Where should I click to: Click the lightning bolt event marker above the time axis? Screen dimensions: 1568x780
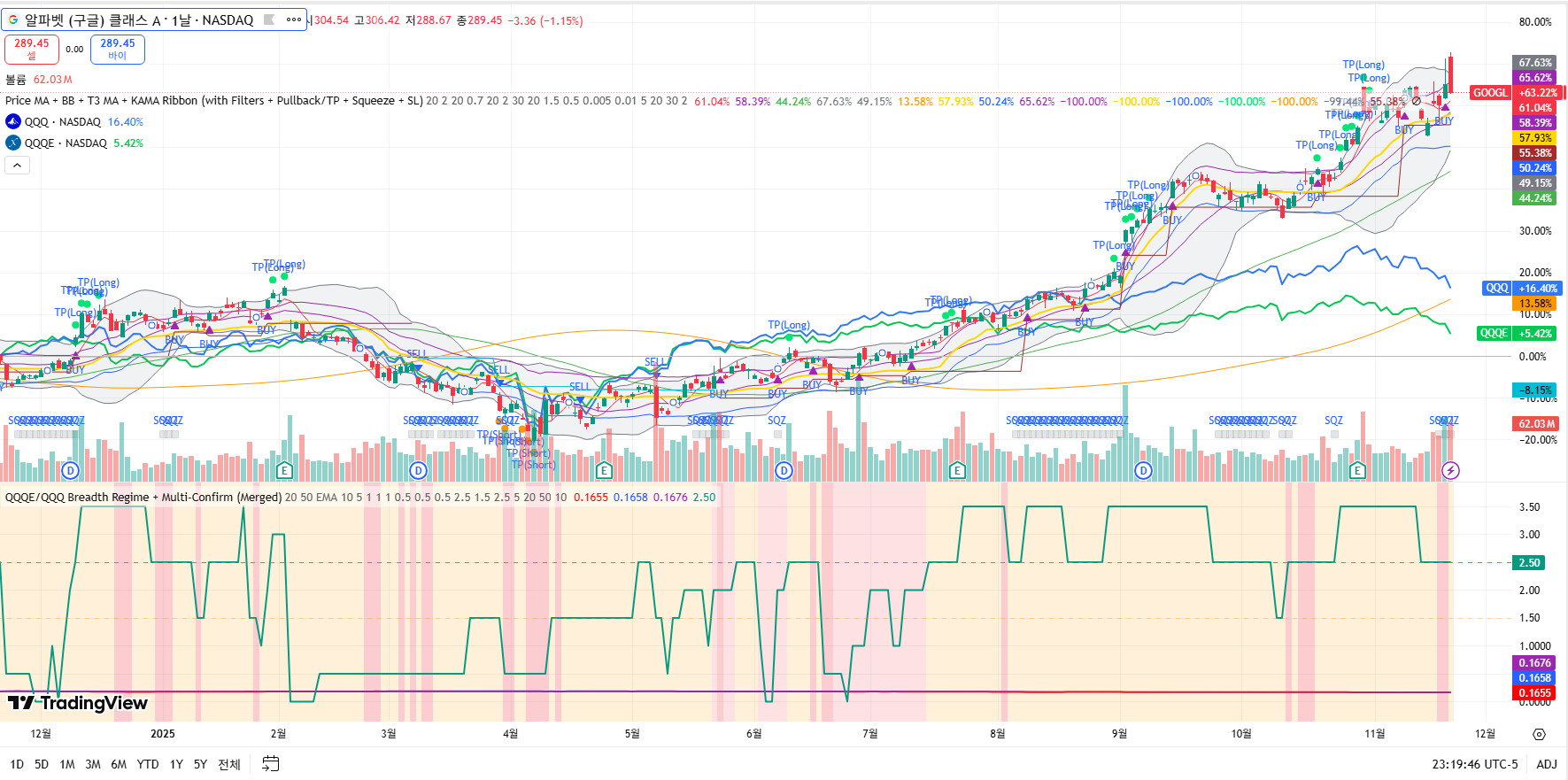coord(1450,470)
